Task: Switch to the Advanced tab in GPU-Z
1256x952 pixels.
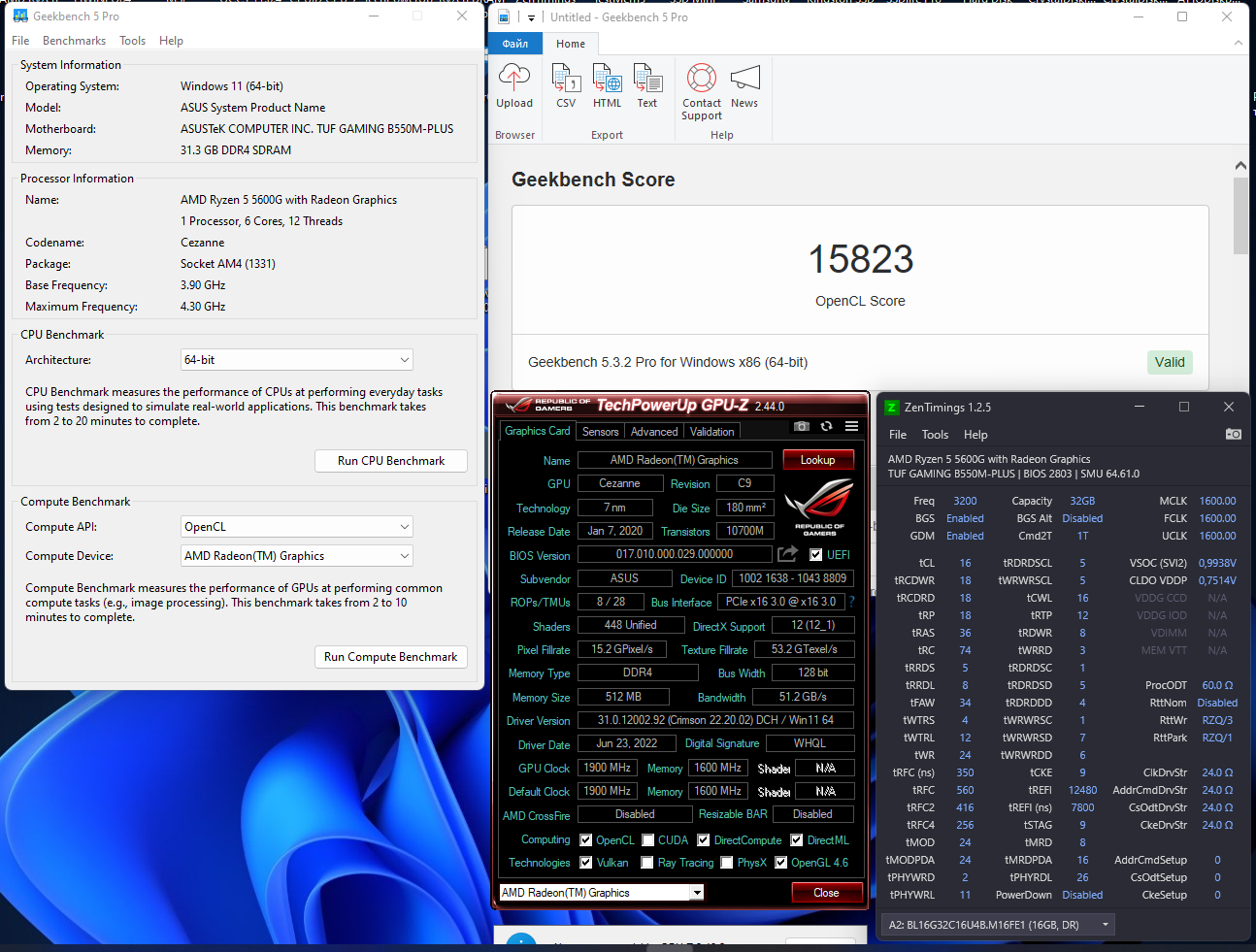Action: click(654, 432)
